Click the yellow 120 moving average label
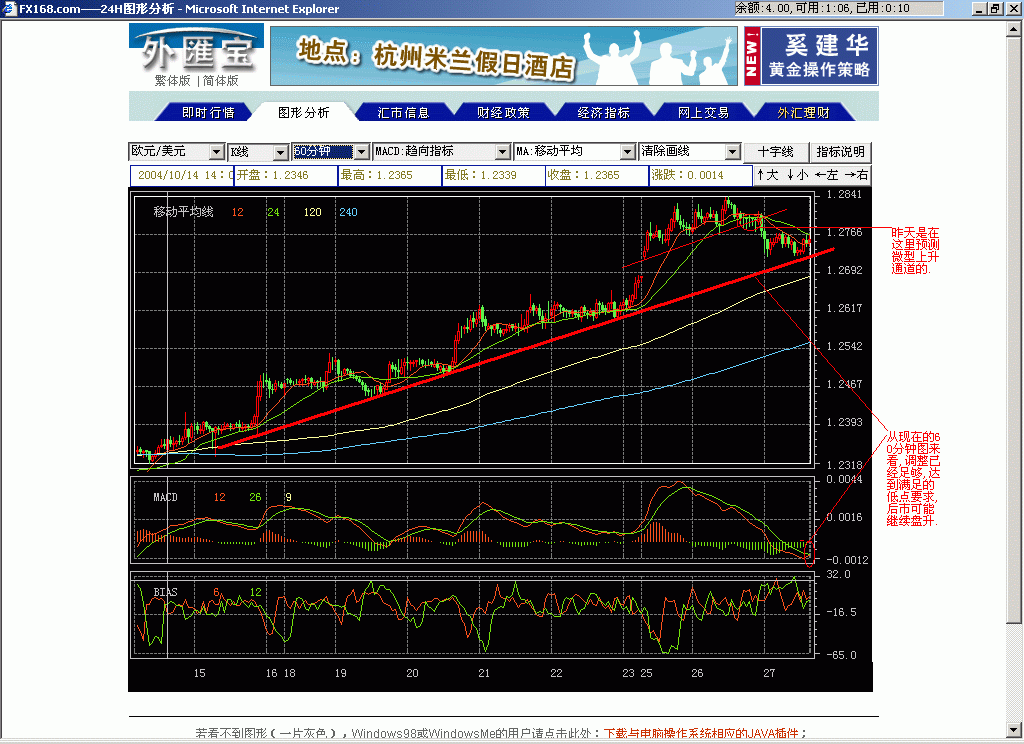Screen dimensions: 1024x744 click(312, 212)
